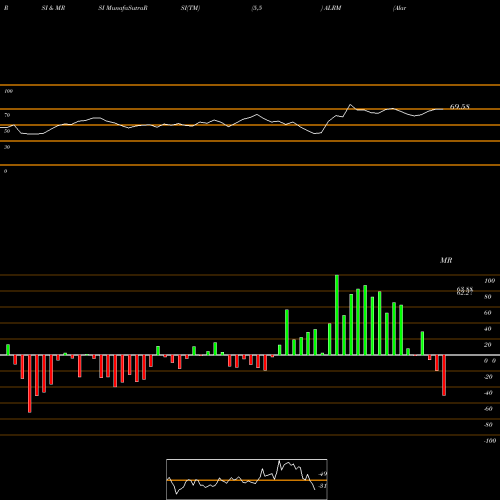Click the RSI axis label 0
The image size is (500, 500).
(5, 171)
